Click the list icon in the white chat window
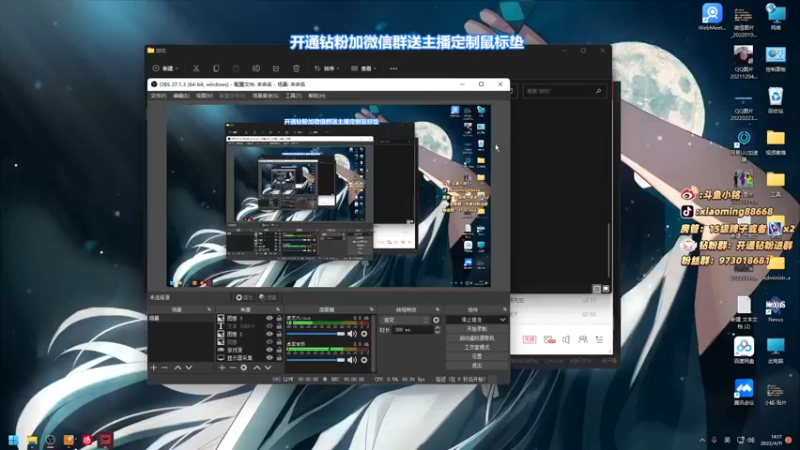 599,339
